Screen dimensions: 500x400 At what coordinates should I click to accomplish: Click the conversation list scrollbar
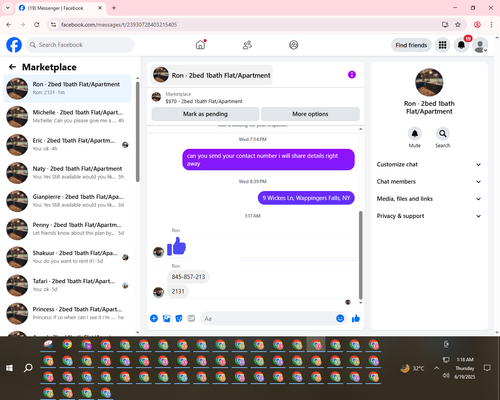coord(137,131)
